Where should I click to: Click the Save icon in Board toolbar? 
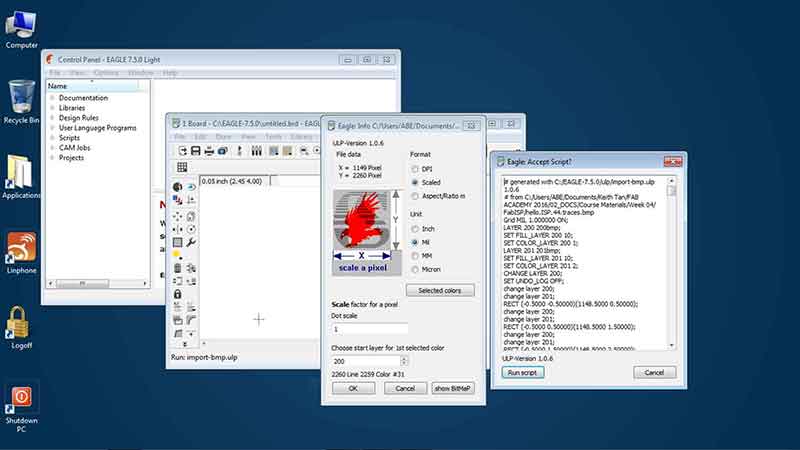(x=195, y=151)
